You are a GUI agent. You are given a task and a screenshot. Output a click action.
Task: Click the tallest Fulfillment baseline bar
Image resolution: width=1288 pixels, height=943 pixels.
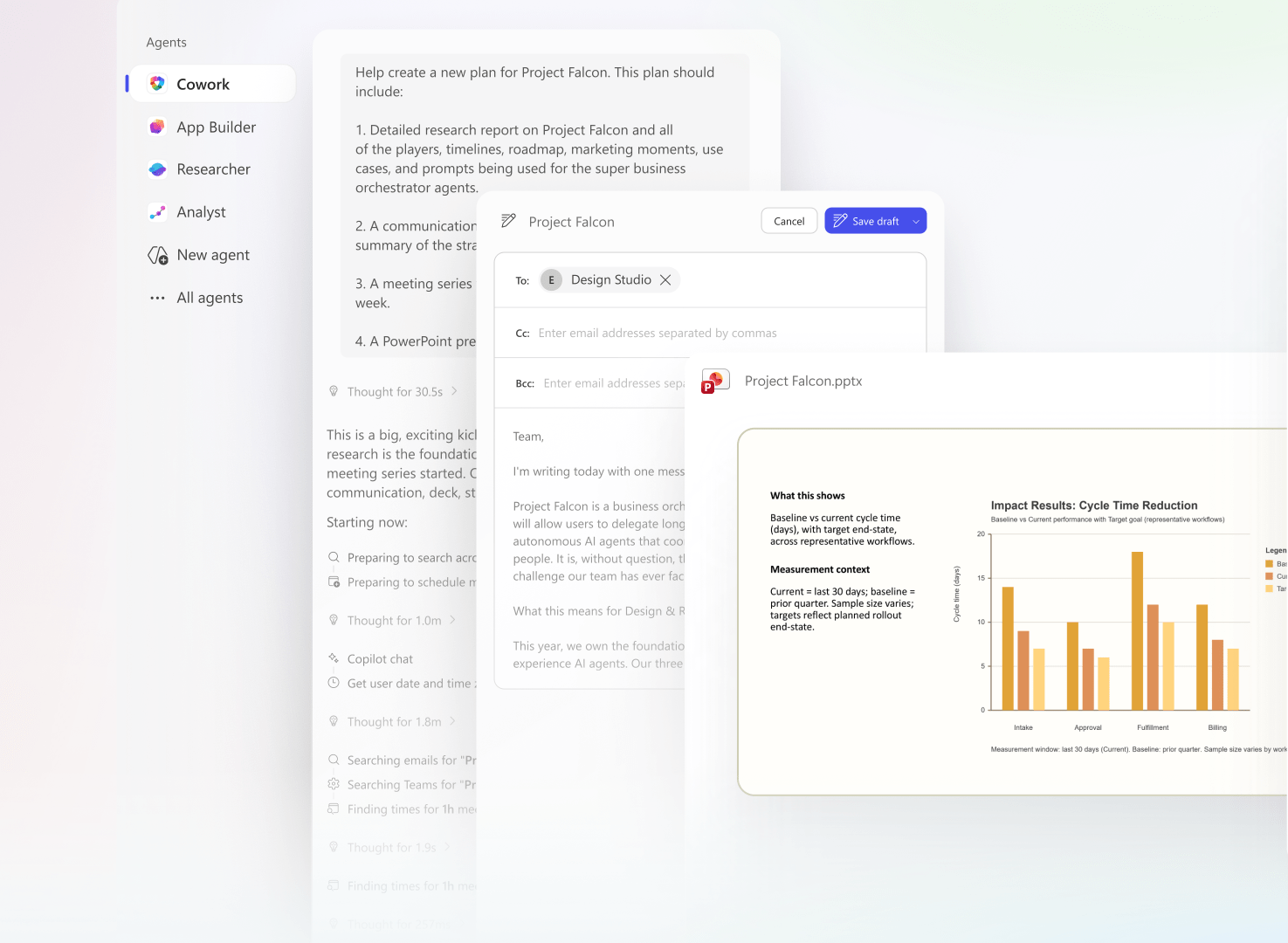(x=1137, y=630)
